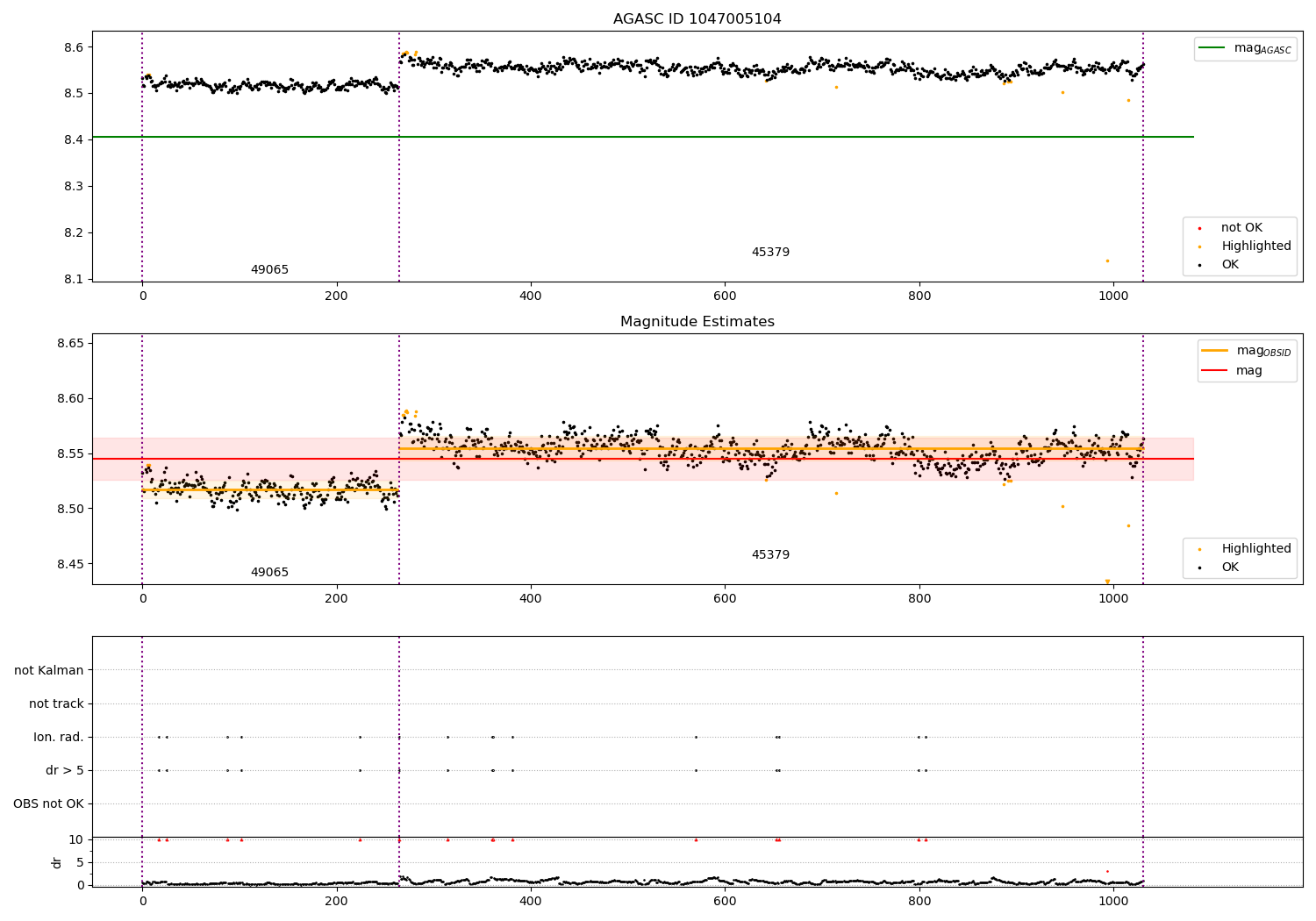The image size is (1316, 921).
Task: Click obsid label "49065" in Magnitude Estimates plot
Action: [x=269, y=573]
